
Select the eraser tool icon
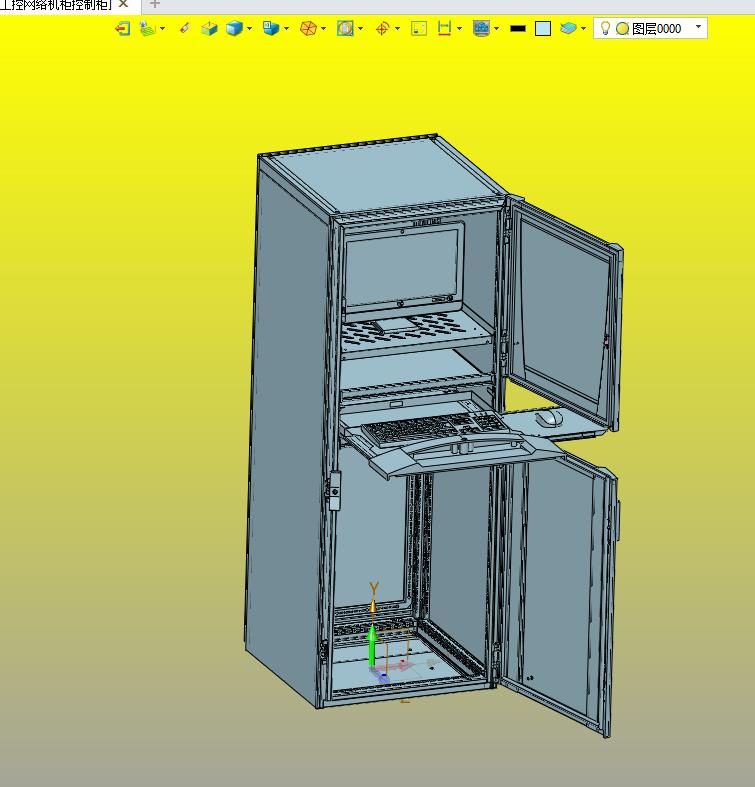click(185, 28)
